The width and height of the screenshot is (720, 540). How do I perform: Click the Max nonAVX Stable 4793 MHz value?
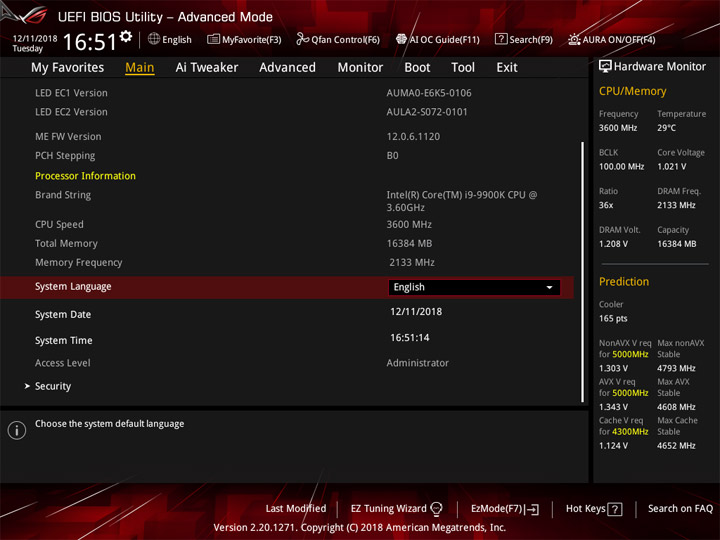[x=676, y=368]
